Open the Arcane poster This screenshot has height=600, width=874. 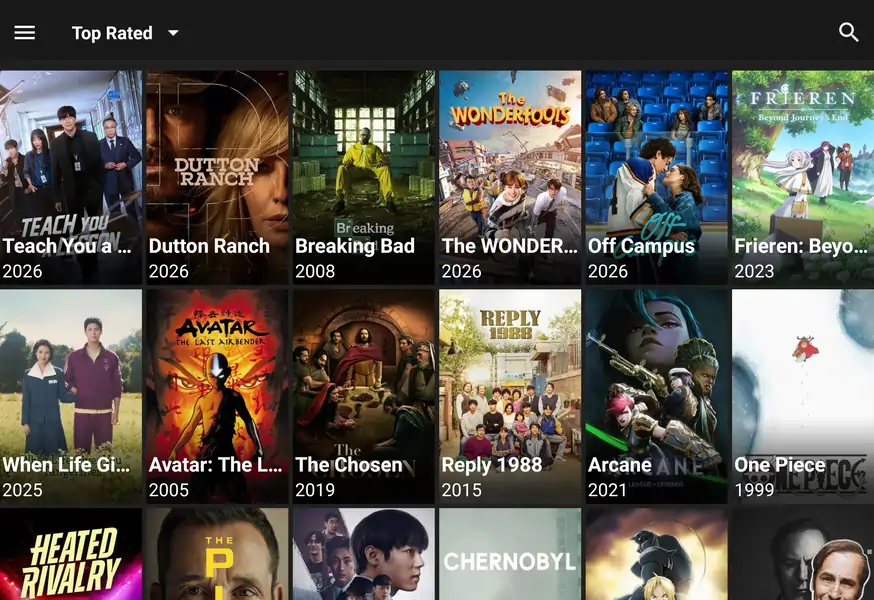click(x=657, y=396)
